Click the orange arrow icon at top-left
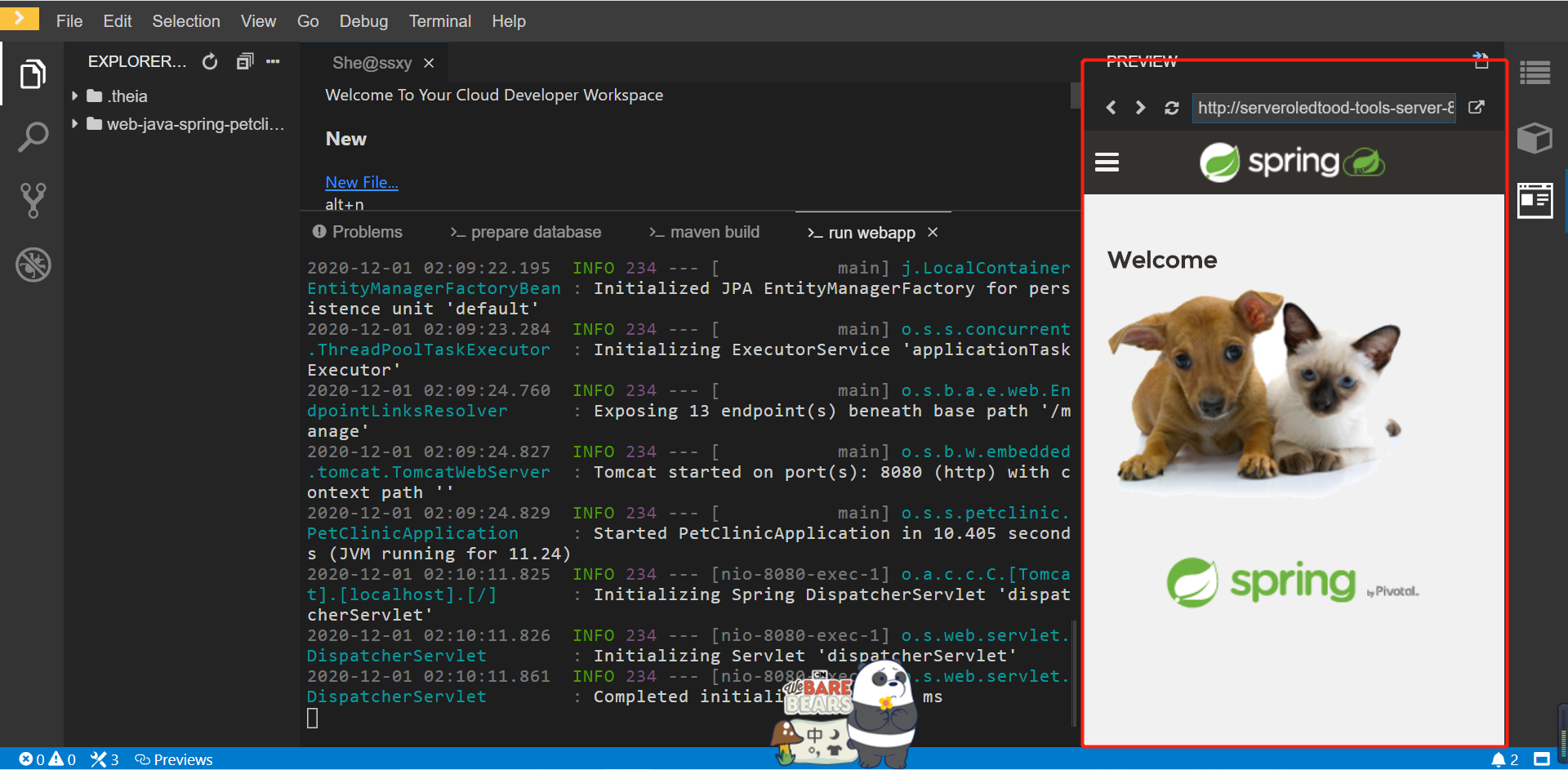Viewport: 1568px width, 770px height. (x=20, y=17)
